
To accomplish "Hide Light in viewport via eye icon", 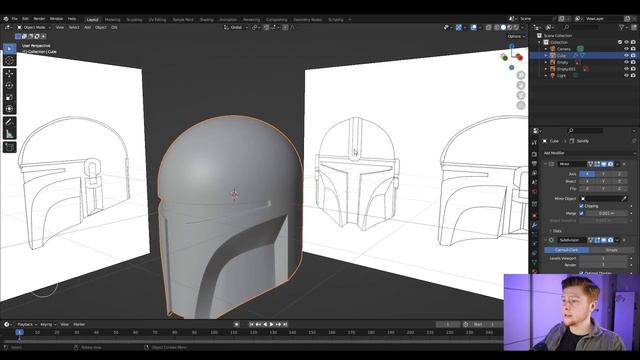I will pos(627,76).
